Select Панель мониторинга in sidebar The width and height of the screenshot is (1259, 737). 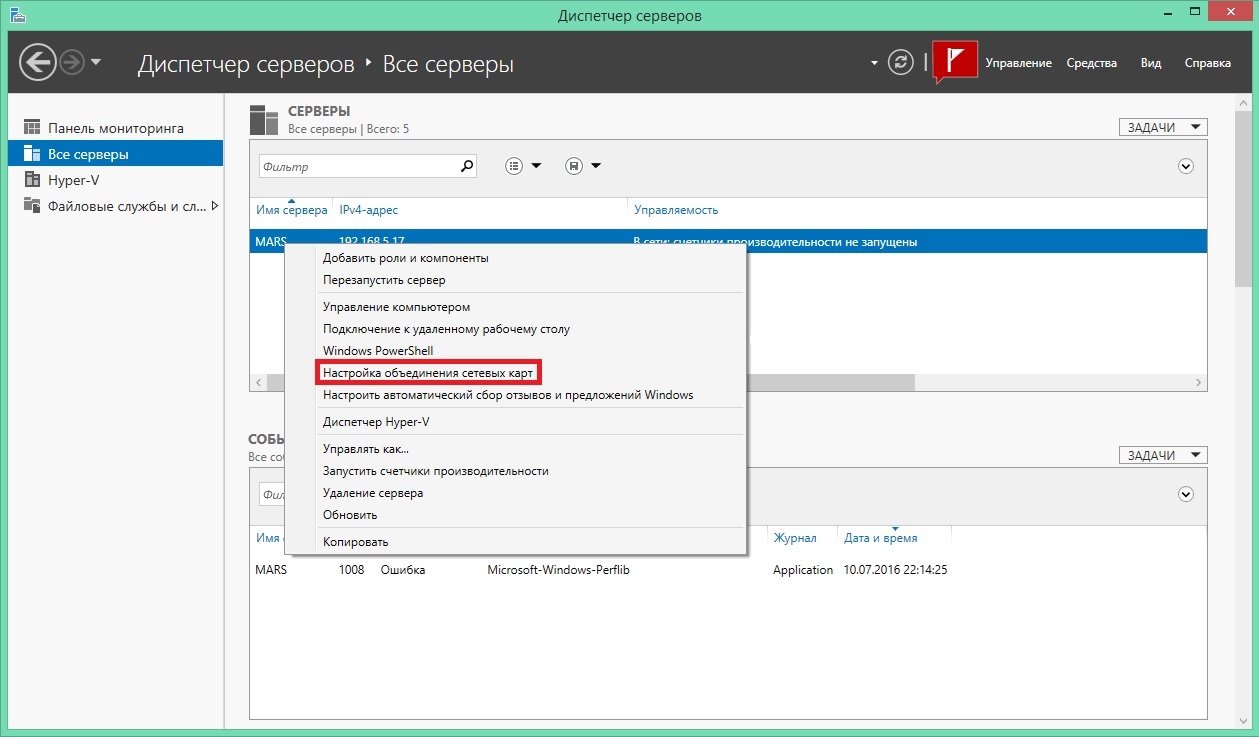pos(116,128)
